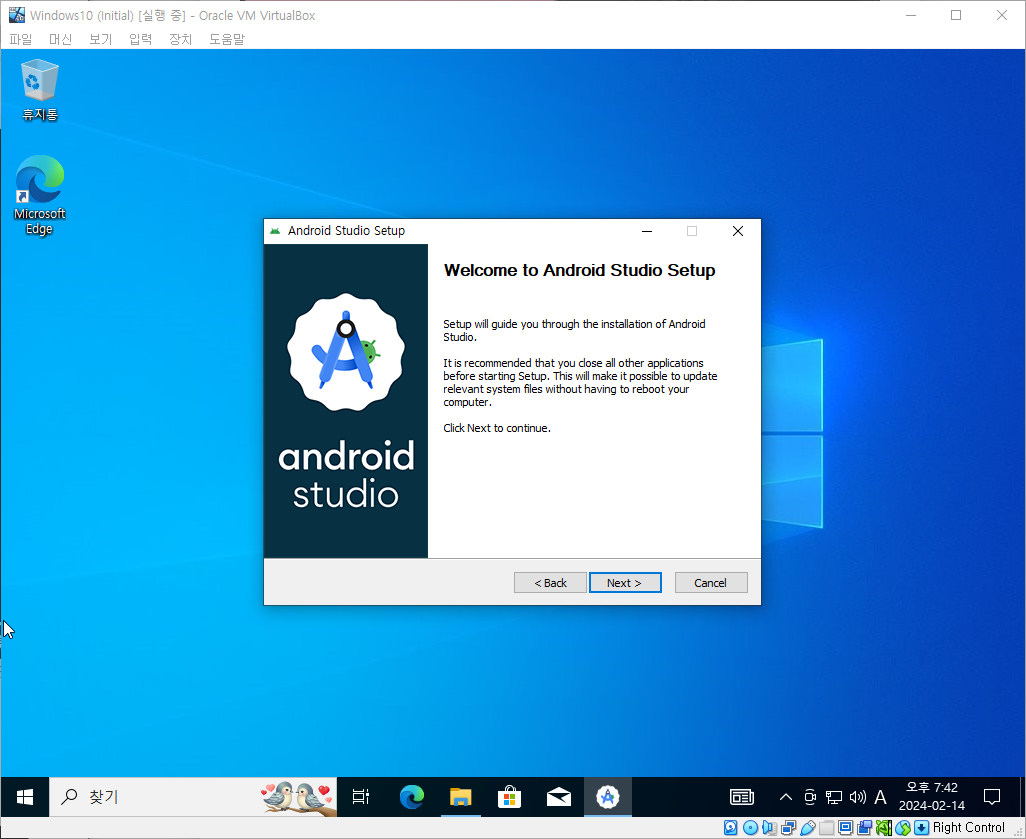Open VirtualBox network adapters indicator

(x=788, y=827)
